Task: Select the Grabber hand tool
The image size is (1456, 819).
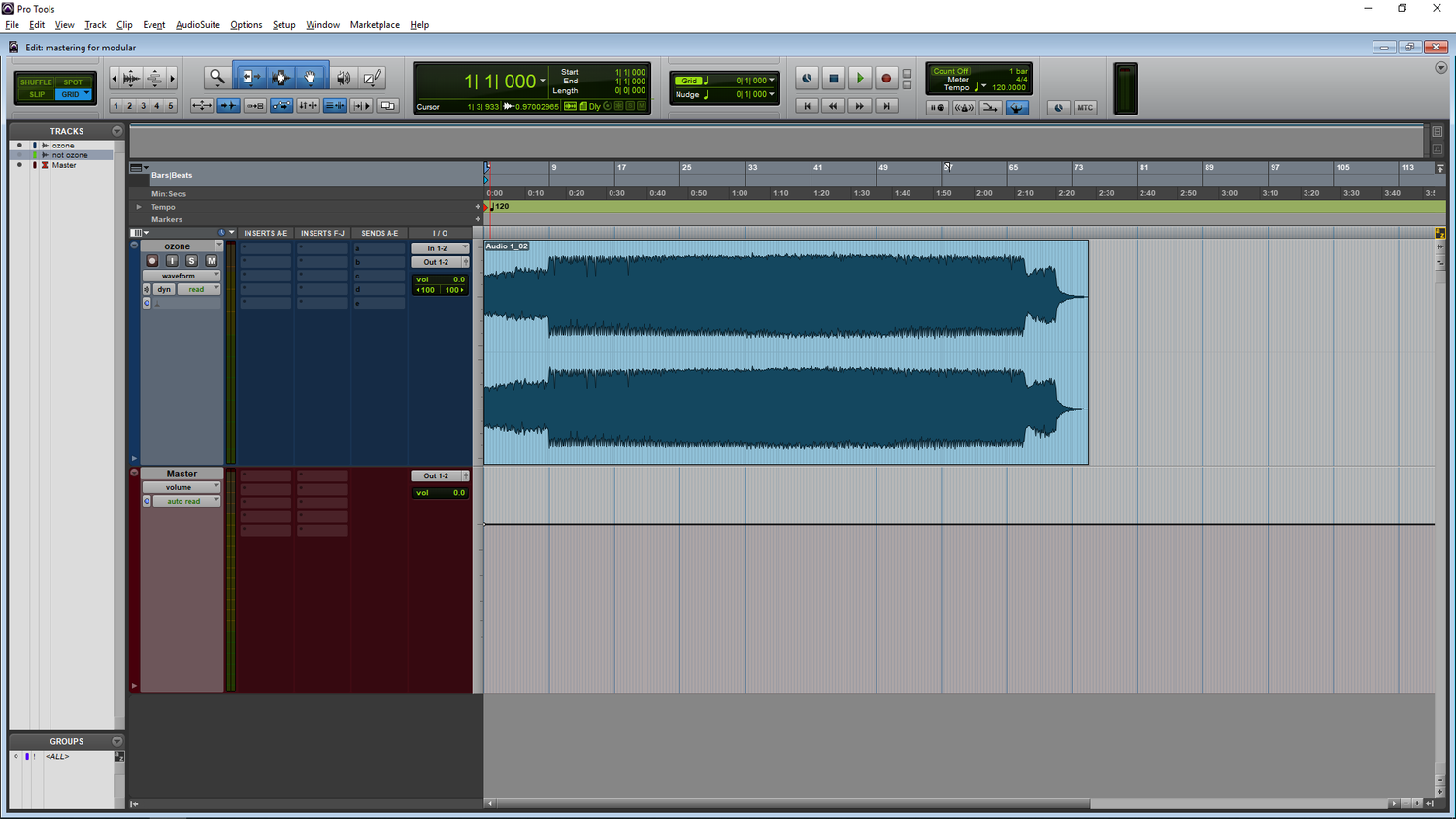Action: point(311,78)
